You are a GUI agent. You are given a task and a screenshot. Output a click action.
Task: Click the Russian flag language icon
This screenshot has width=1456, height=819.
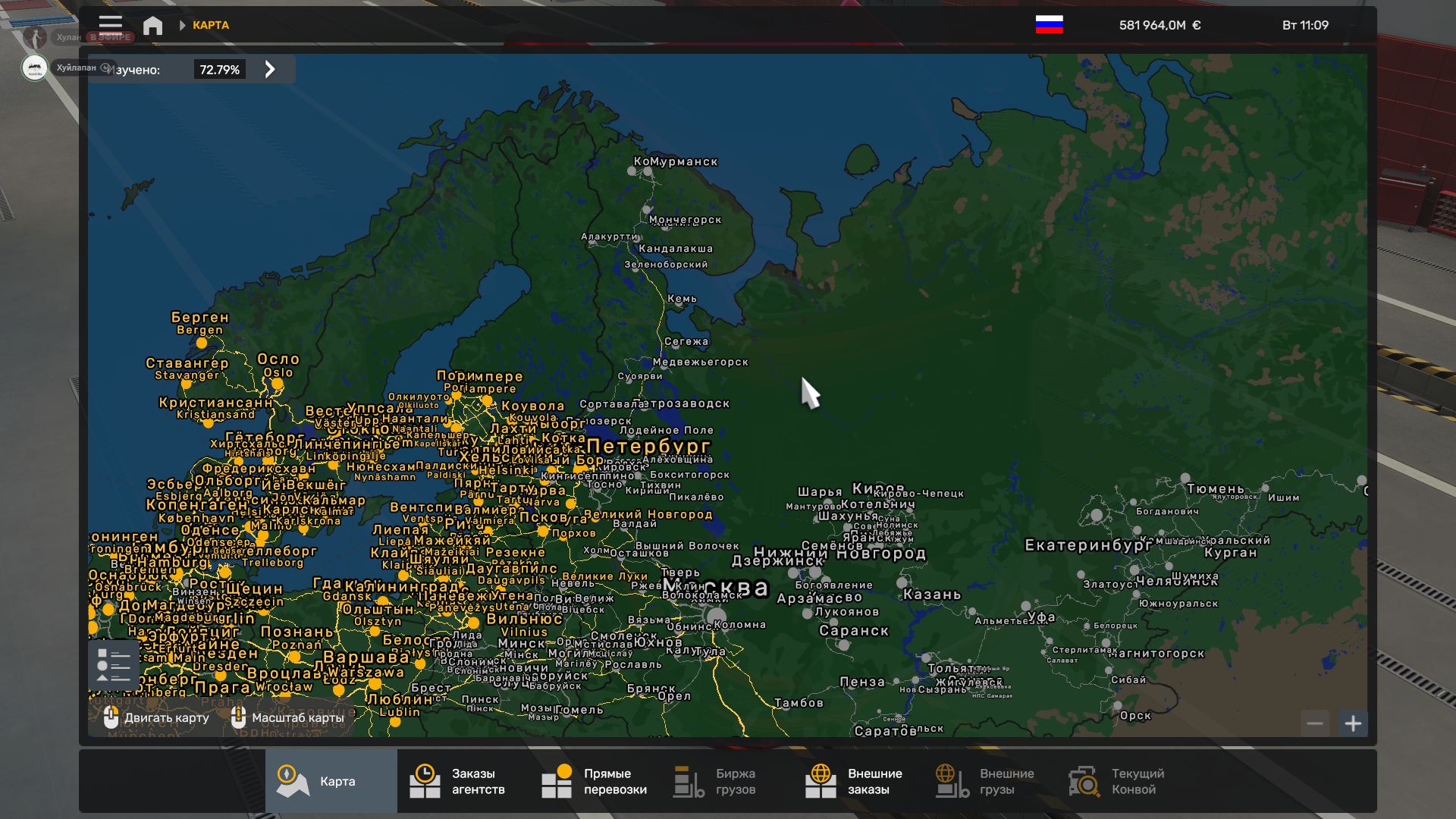coord(1049,25)
